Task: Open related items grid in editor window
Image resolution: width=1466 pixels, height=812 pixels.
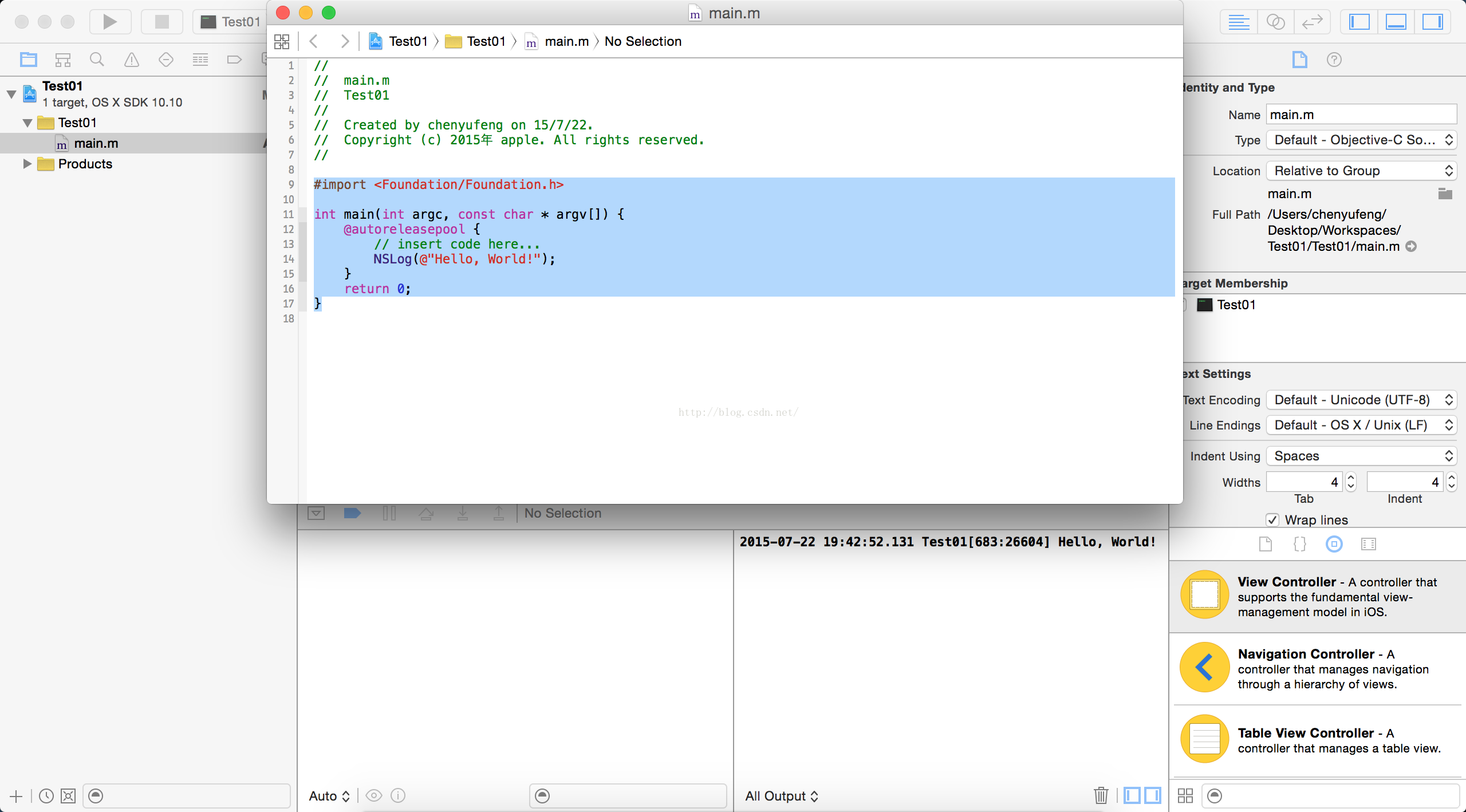Action: [x=282, y=41]
